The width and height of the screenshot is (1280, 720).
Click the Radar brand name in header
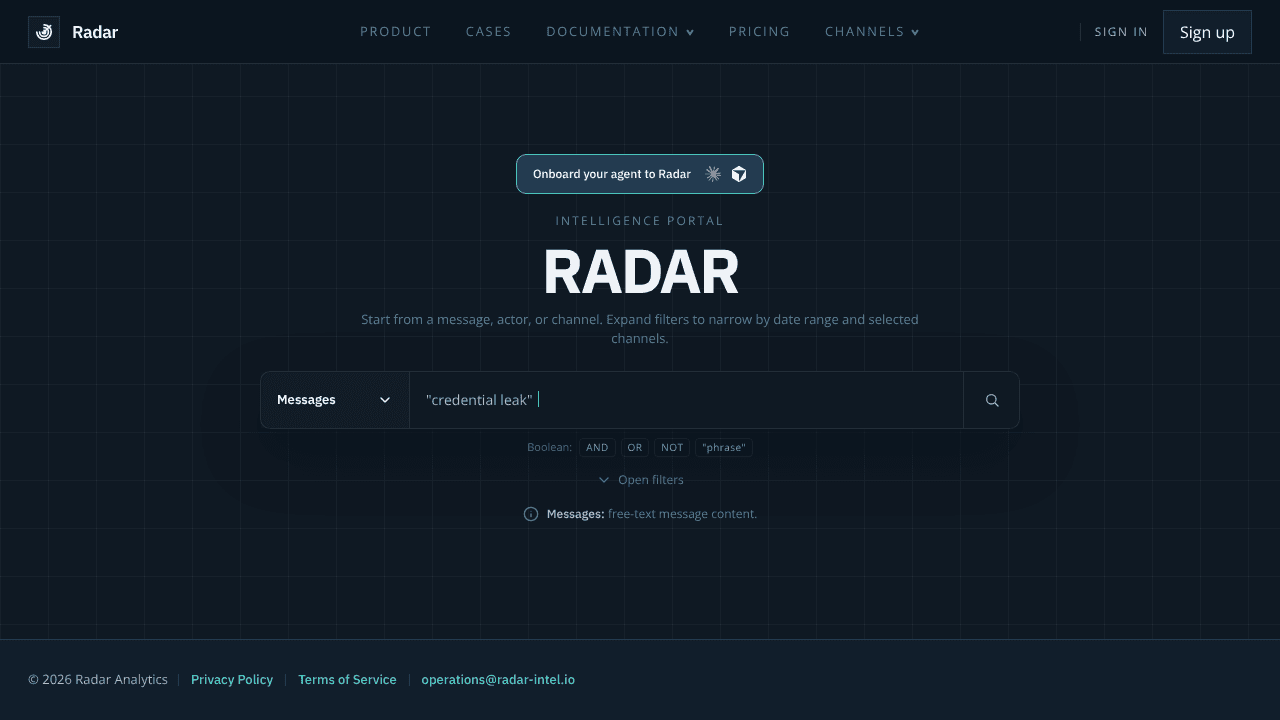[95, 32]
